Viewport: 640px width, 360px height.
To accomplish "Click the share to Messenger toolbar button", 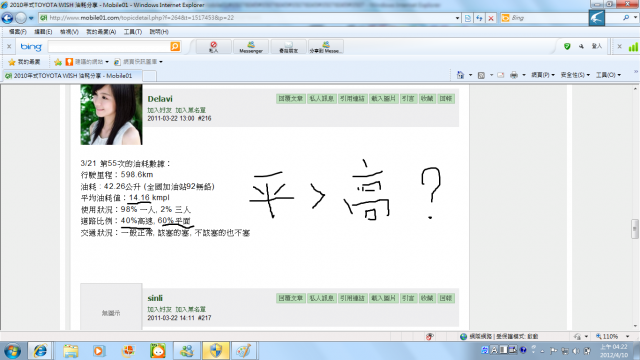I will point(326,47).
